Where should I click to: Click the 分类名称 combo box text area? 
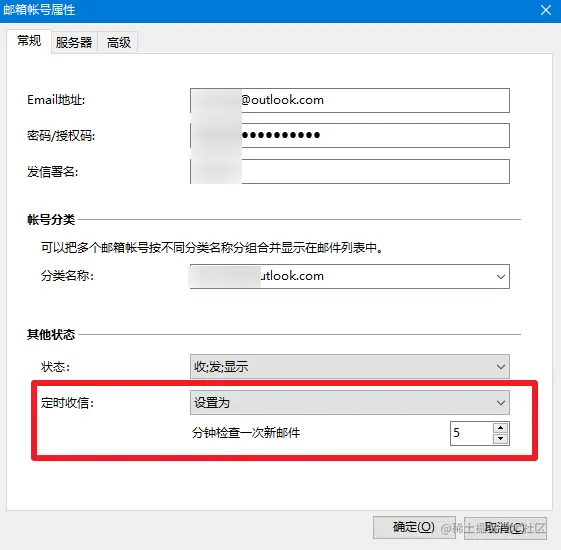(341, 277)
